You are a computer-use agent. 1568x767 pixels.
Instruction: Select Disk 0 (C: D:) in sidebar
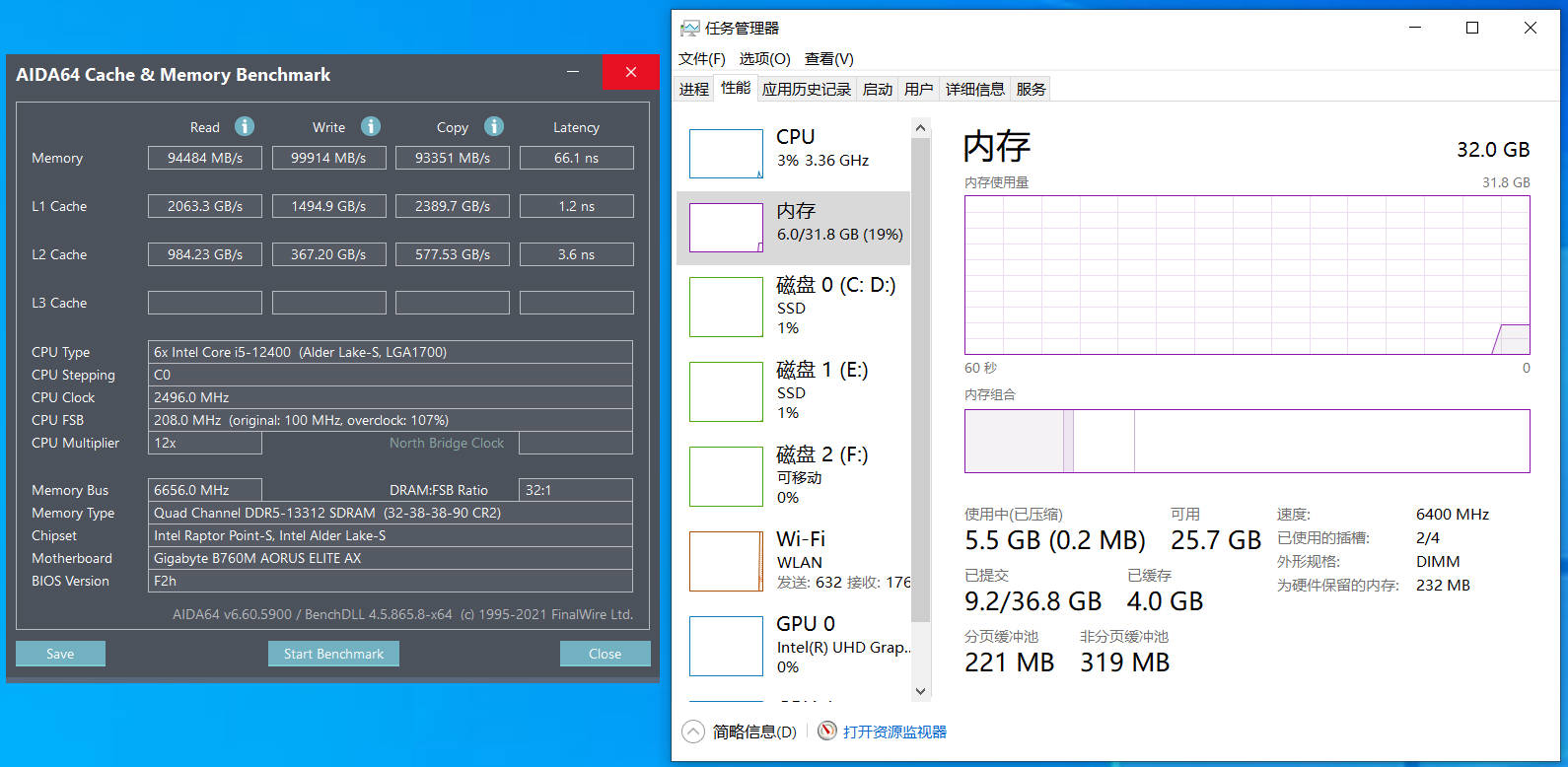(x=793, y=307)
